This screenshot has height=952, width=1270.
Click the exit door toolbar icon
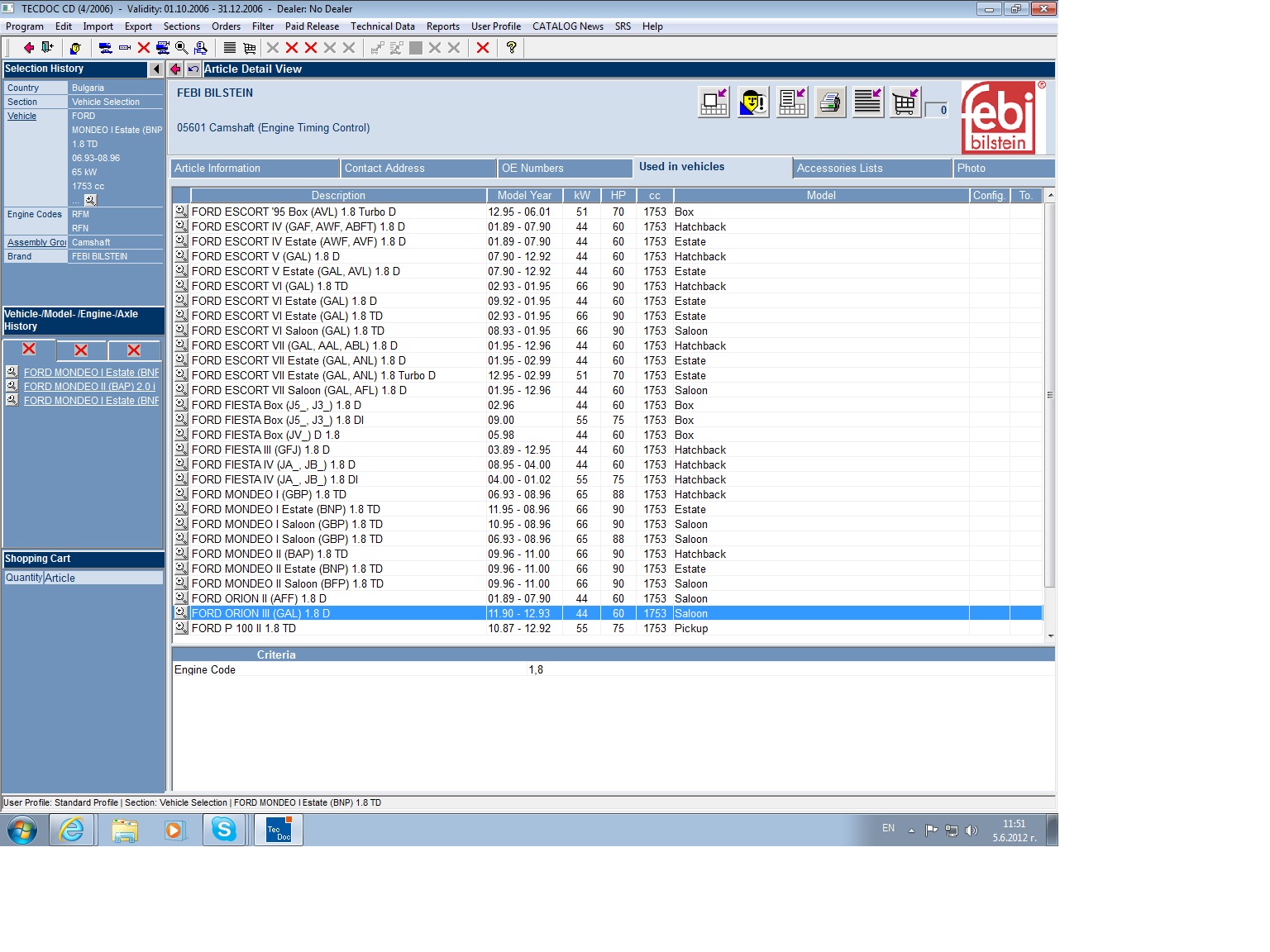(x=48, y=48)
